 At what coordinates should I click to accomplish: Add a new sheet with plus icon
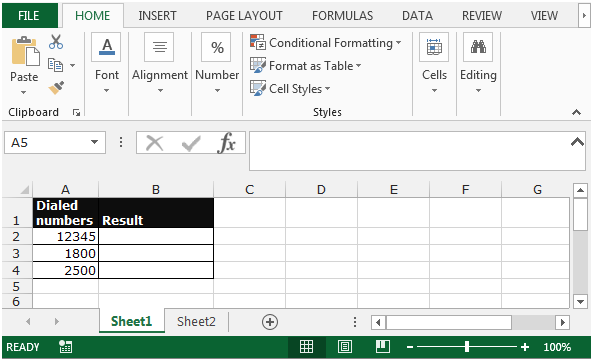[x=270, y=322]
